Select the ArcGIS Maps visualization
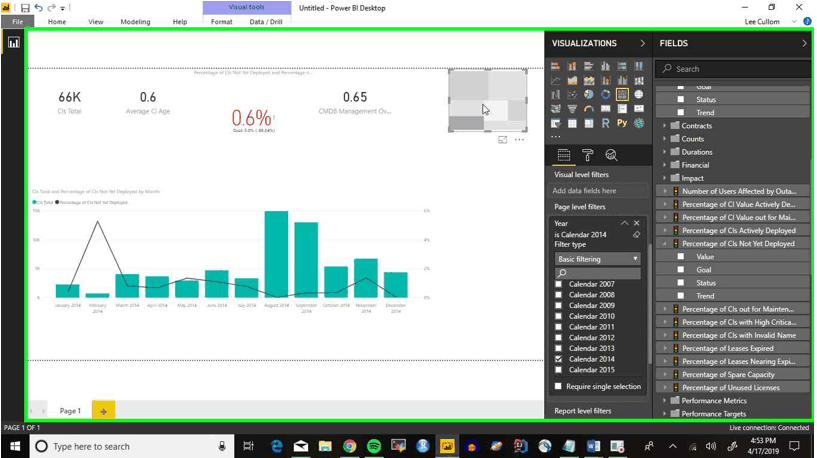Viewport: 817px width, 458px height. [639, 123]
